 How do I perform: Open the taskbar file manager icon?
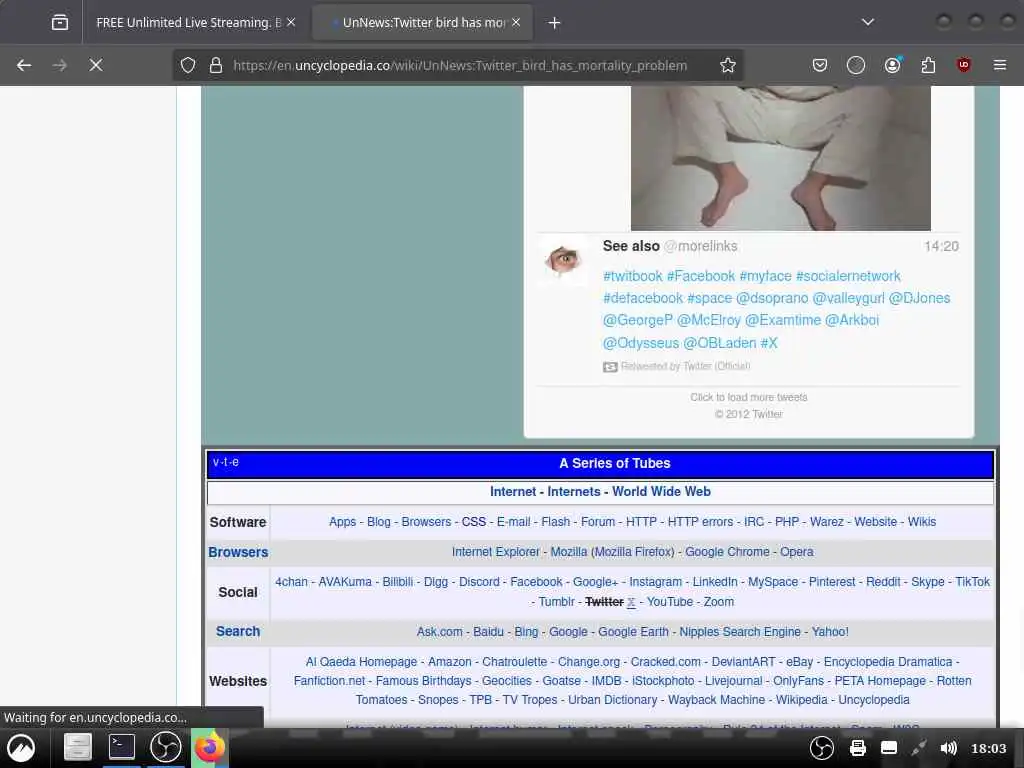[x=78, y=747]
